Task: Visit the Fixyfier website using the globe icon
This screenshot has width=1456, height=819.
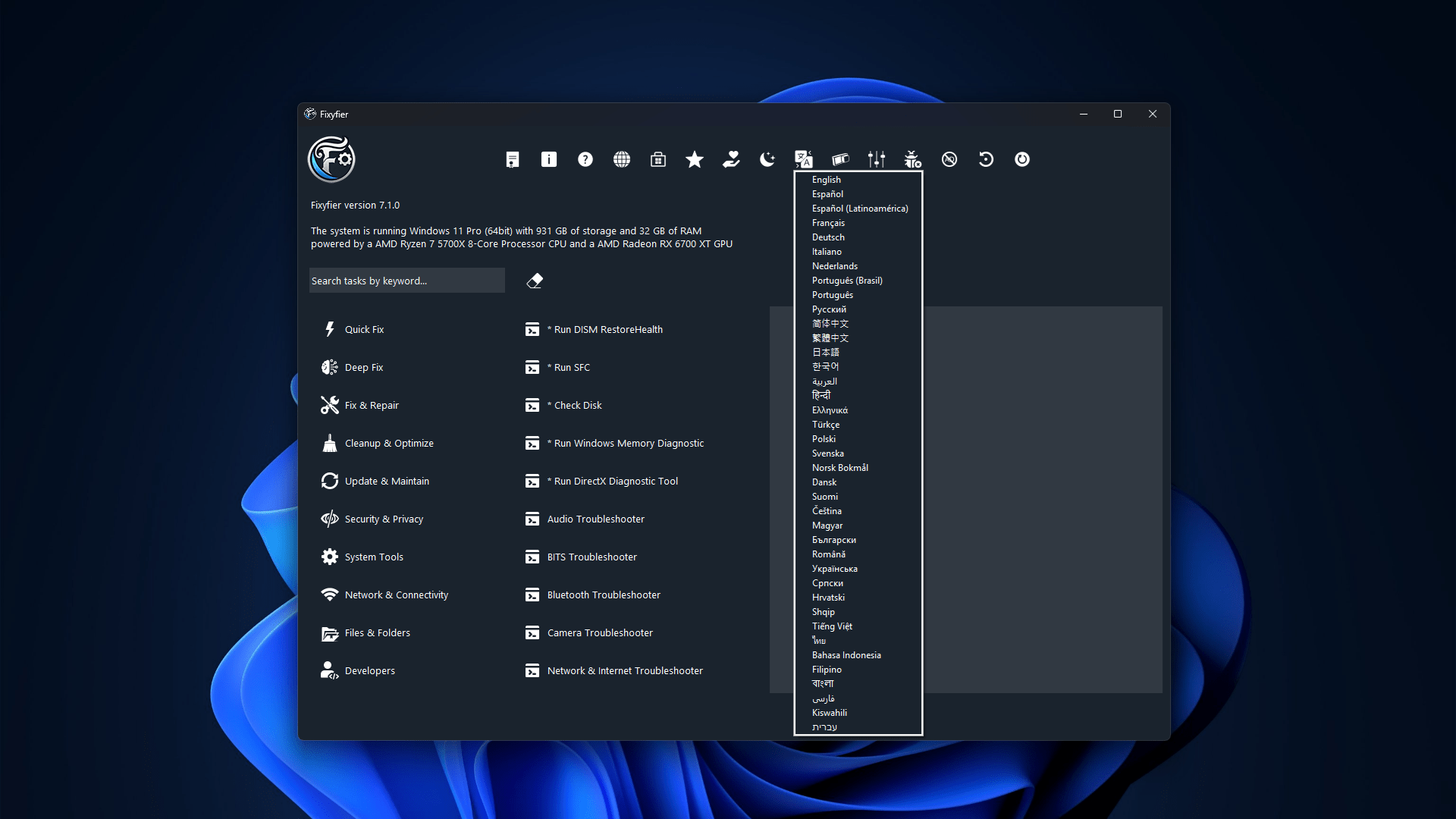Action: pyautogui.click(x=621, y=159)
